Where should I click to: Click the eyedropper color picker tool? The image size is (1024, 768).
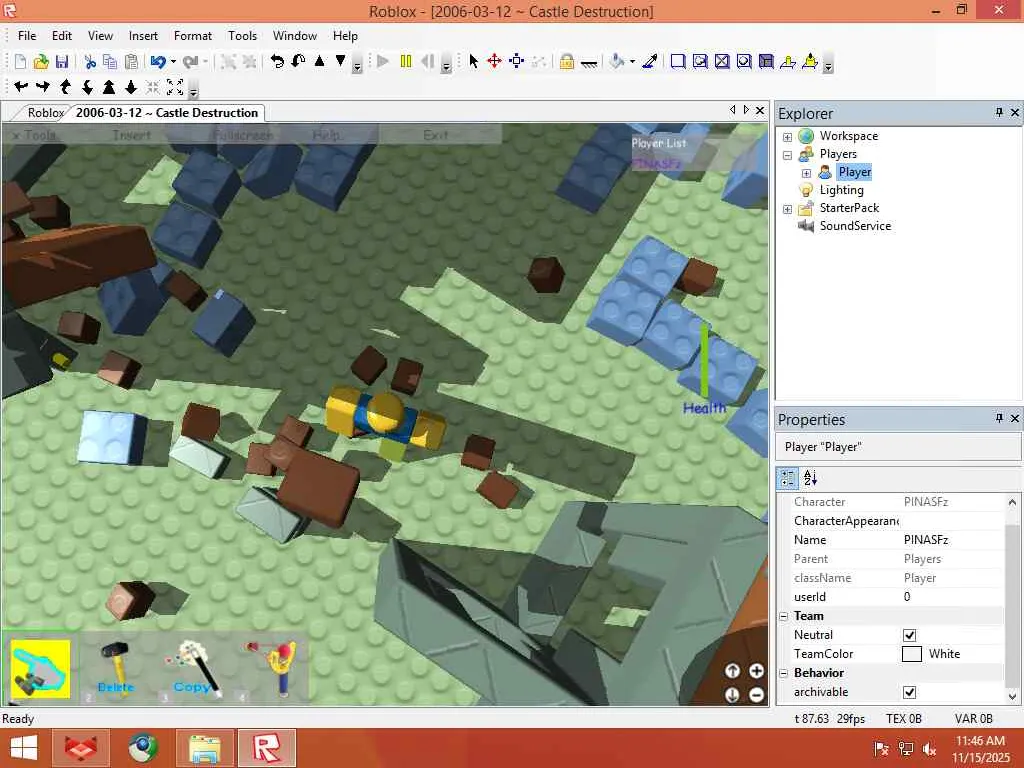[x=650, y=61]
